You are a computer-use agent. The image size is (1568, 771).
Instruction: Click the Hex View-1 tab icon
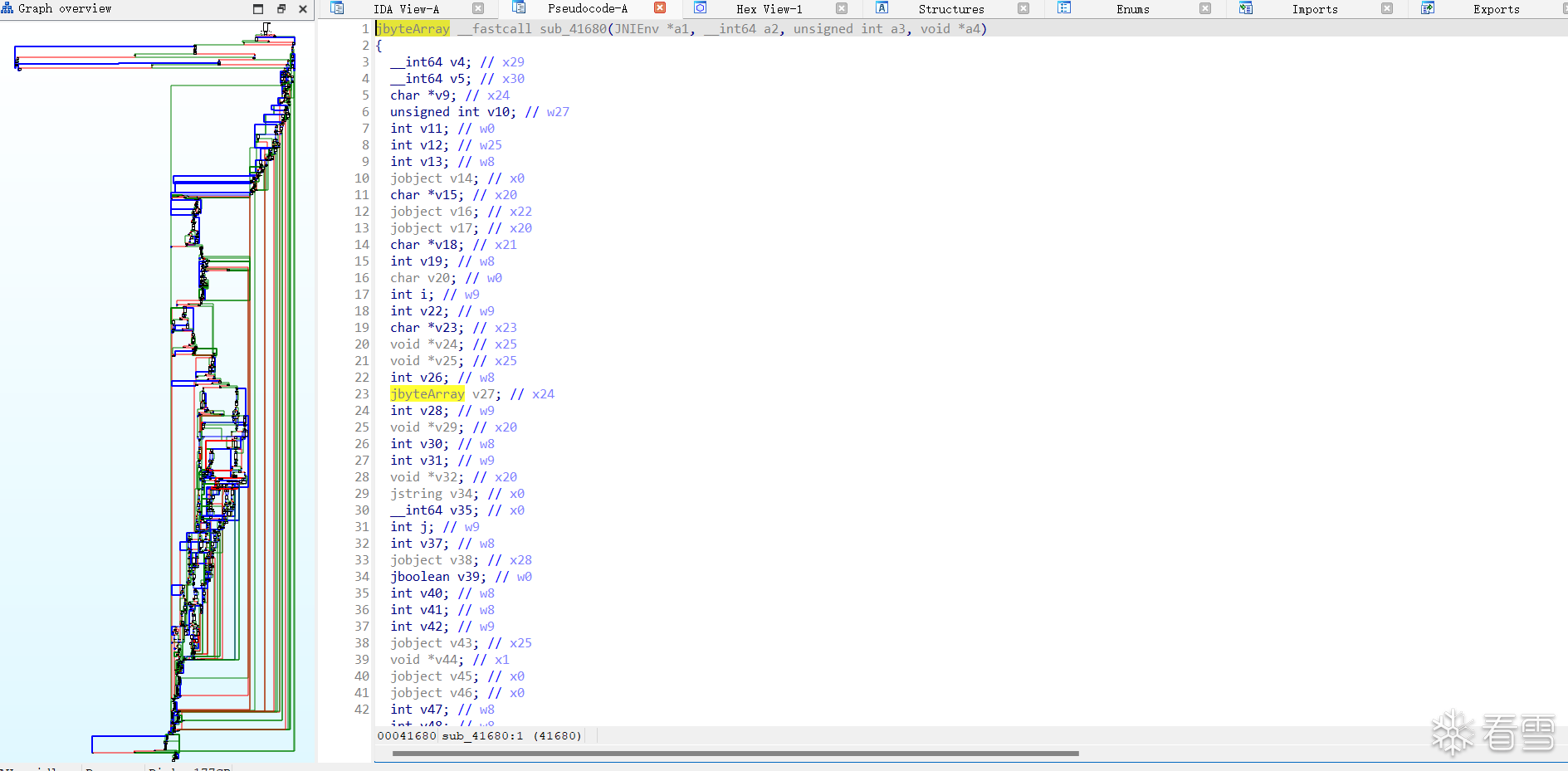click(x=701, y=8)
